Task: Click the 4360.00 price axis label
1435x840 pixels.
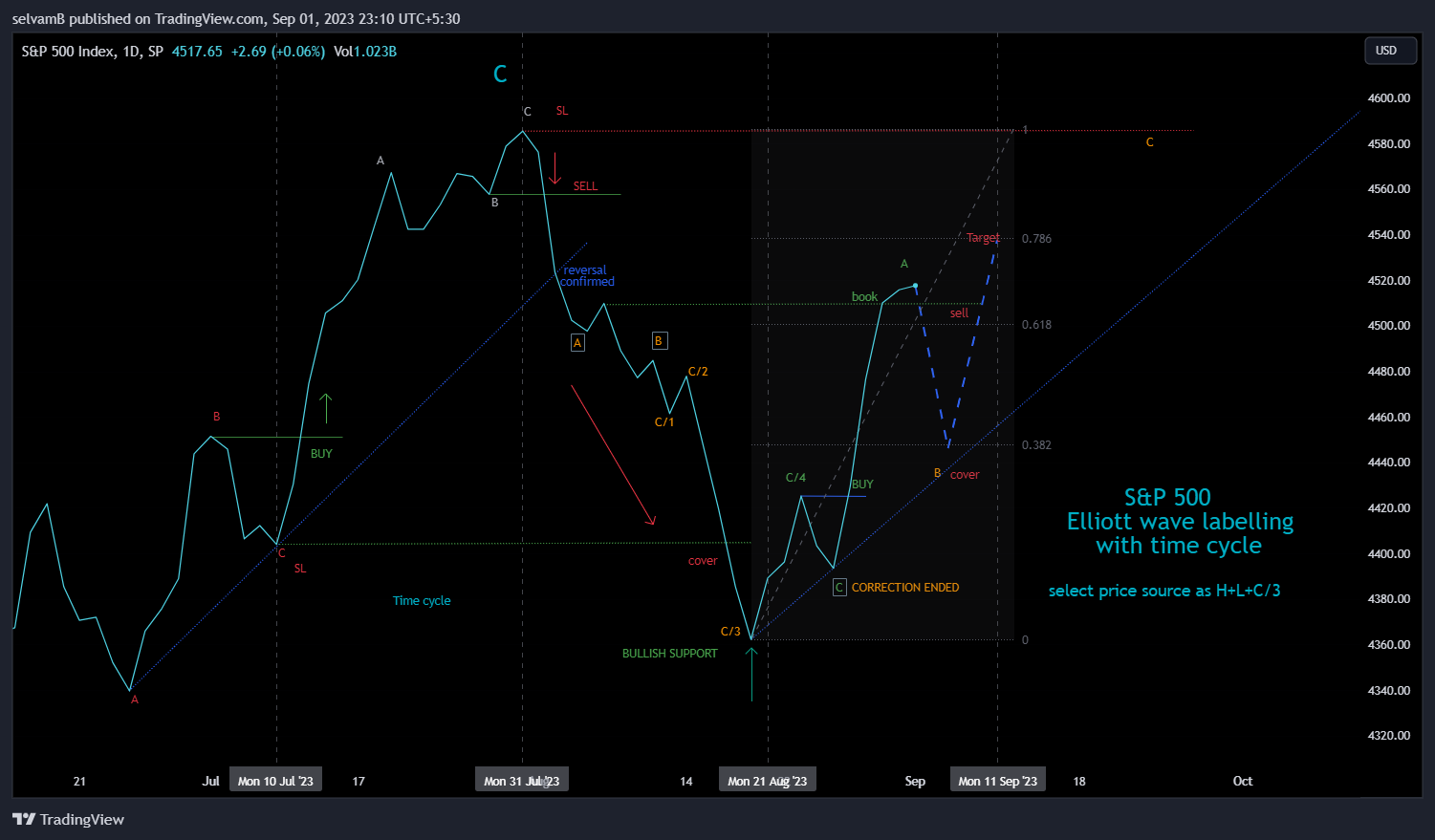Action: (x=1389, y=645)
